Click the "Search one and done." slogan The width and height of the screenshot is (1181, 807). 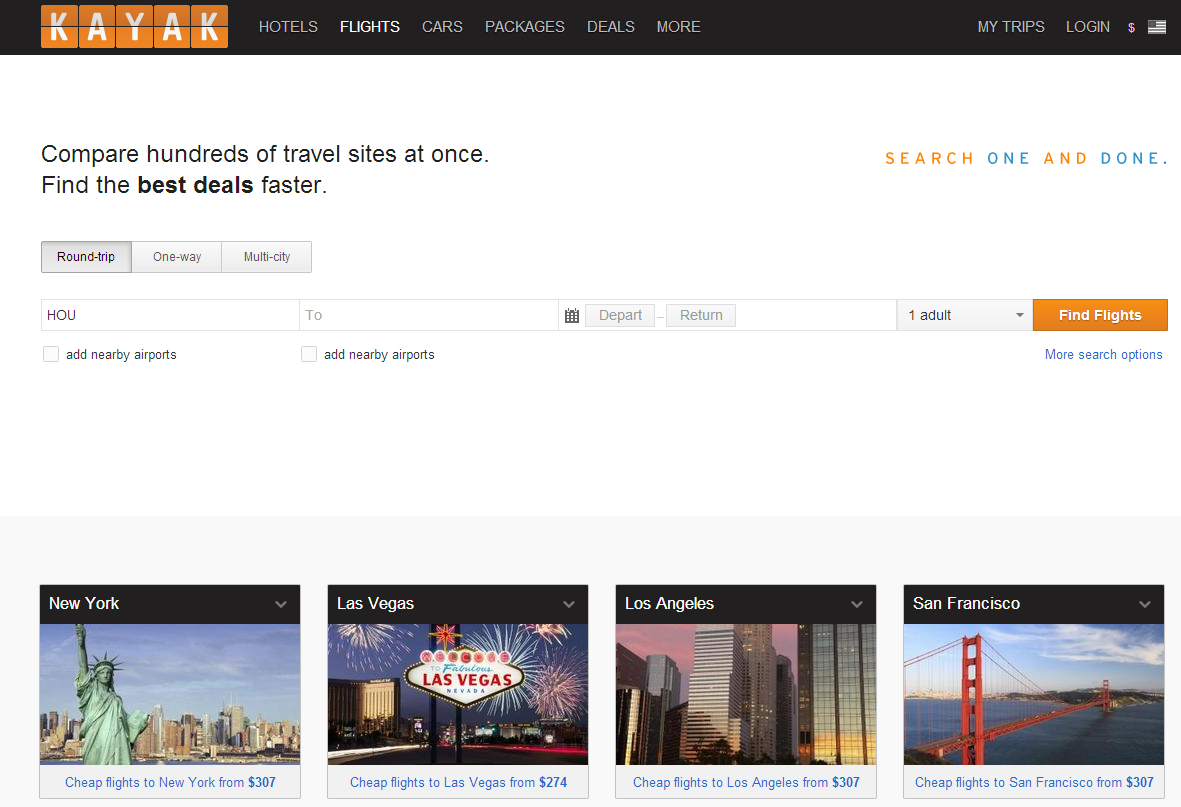[x=1027, y=158]
